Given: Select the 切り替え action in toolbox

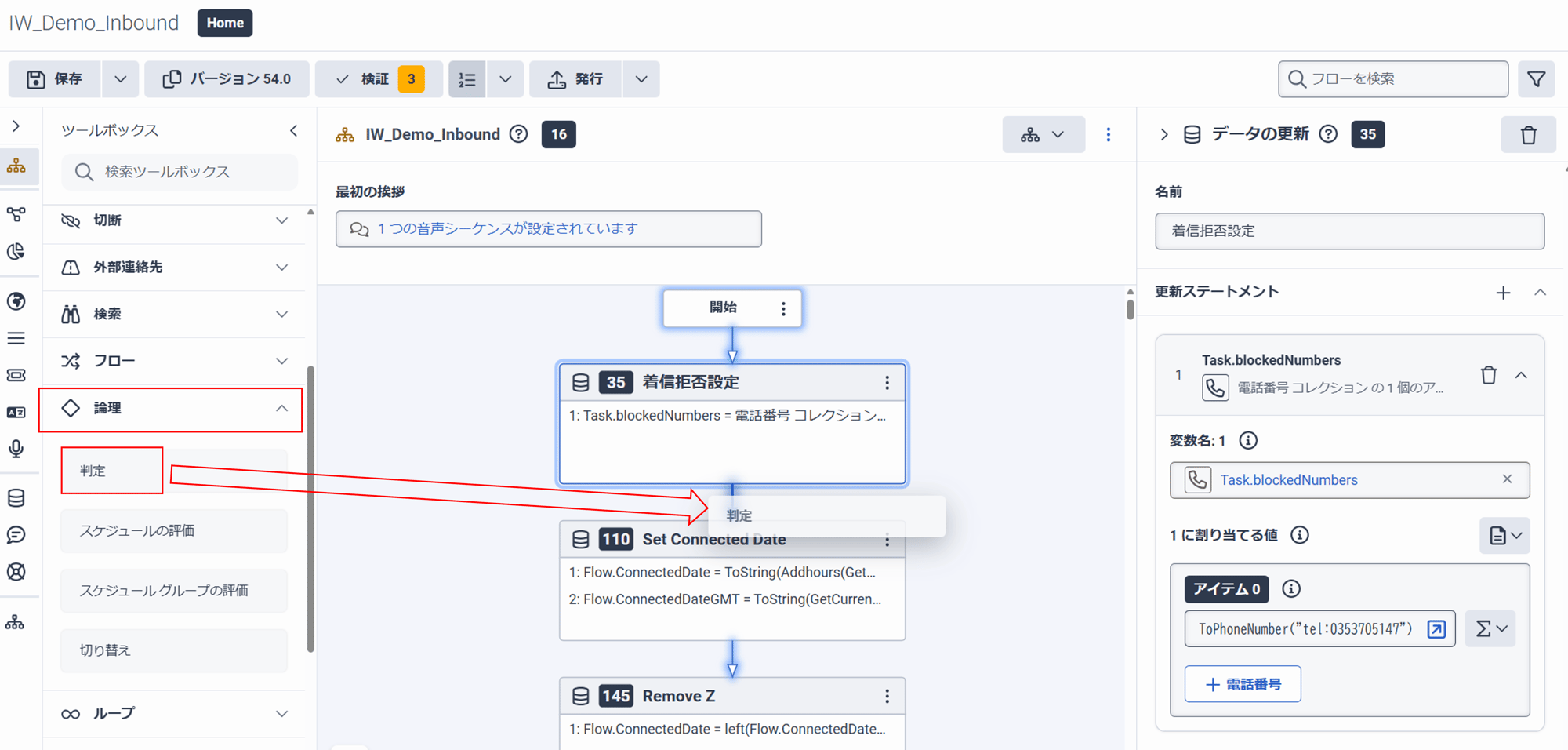Looking at the screenshot, I should [x=174, y=650].
